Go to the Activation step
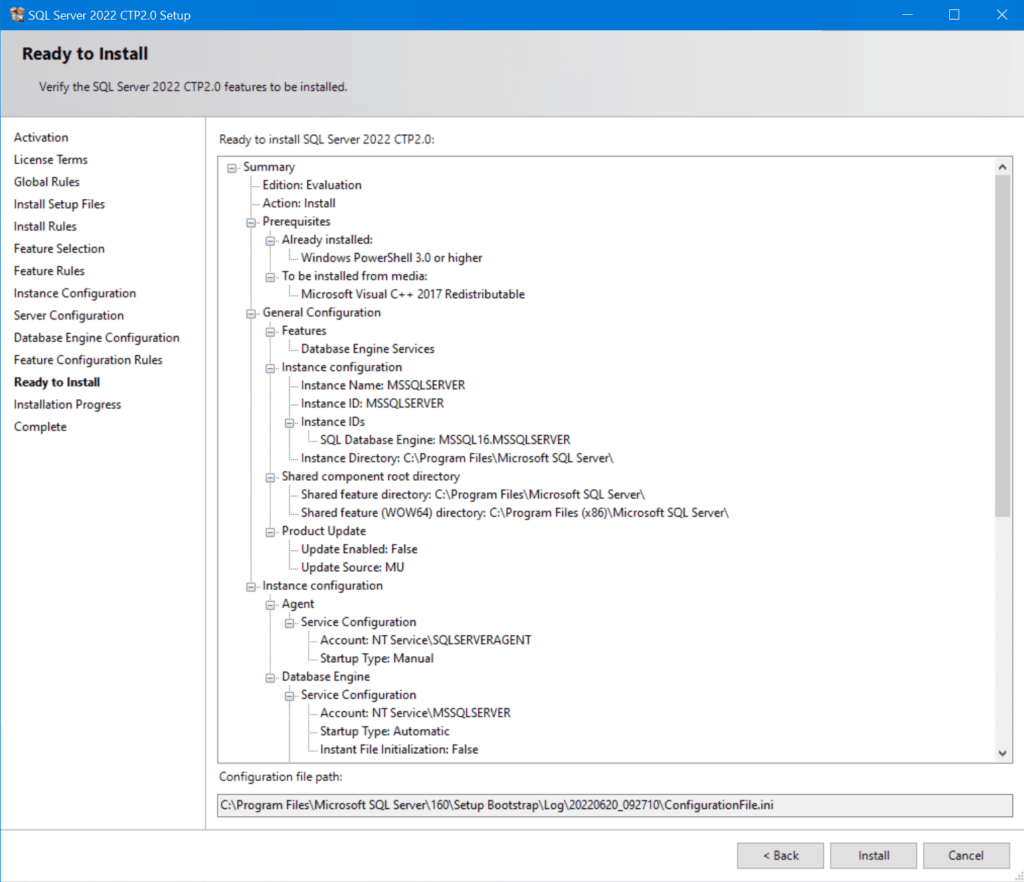Screen dimensions: 1024x882 (41, 137)
